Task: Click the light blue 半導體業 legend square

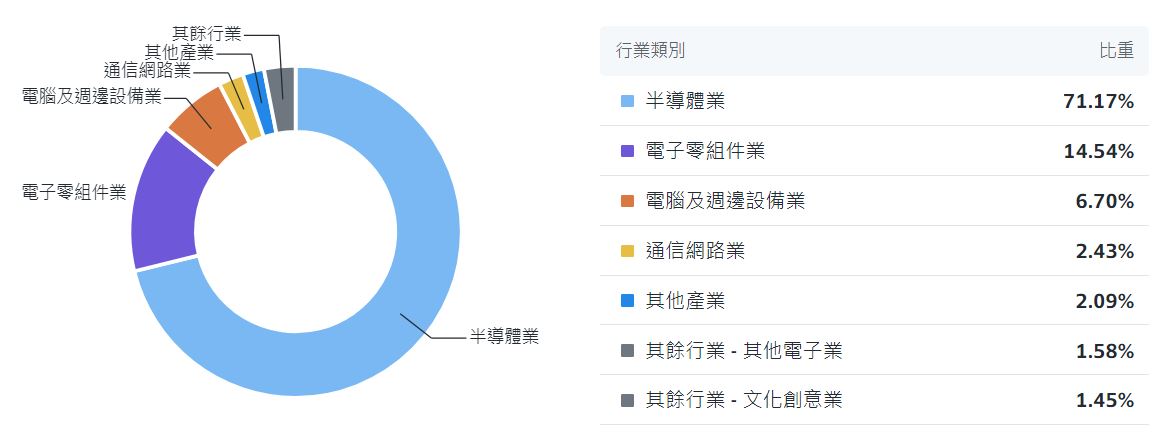Action: coord(628,101)
